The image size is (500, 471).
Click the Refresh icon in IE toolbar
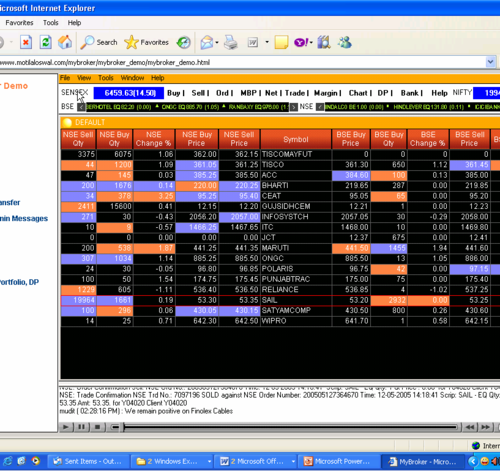[45, 43]
